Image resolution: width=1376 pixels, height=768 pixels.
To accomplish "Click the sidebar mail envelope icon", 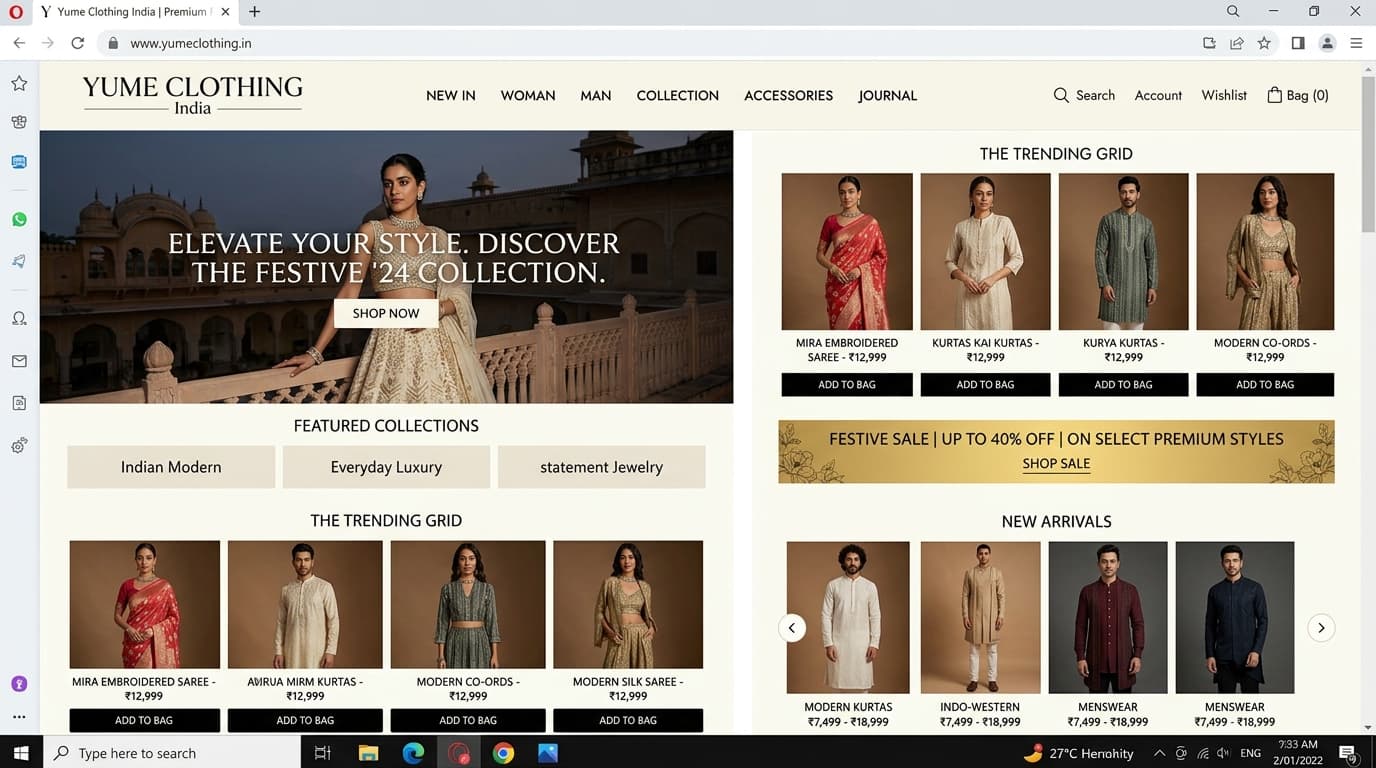I will pos(19,361).
